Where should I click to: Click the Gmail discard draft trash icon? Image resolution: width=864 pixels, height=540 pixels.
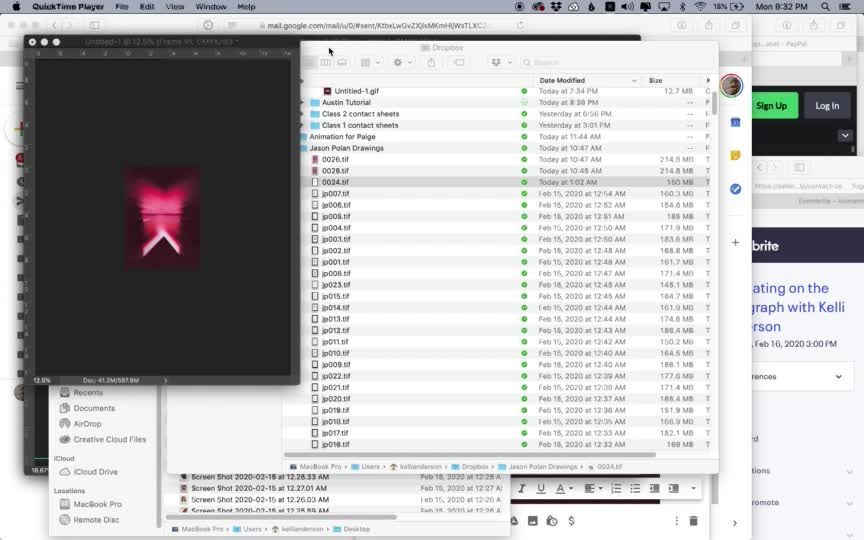693,521
